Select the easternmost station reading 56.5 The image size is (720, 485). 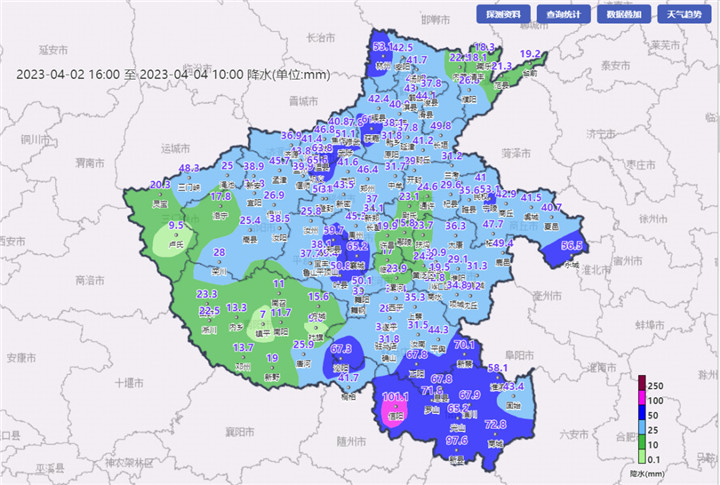coord(572,246)
